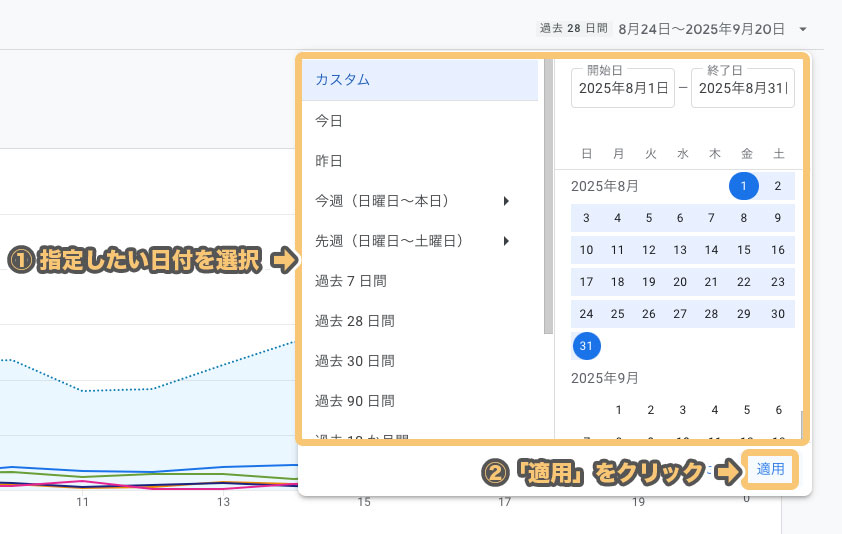Open the date range dropdown arrow
Screen dimensions: 842x534
[x=804, y=30]
